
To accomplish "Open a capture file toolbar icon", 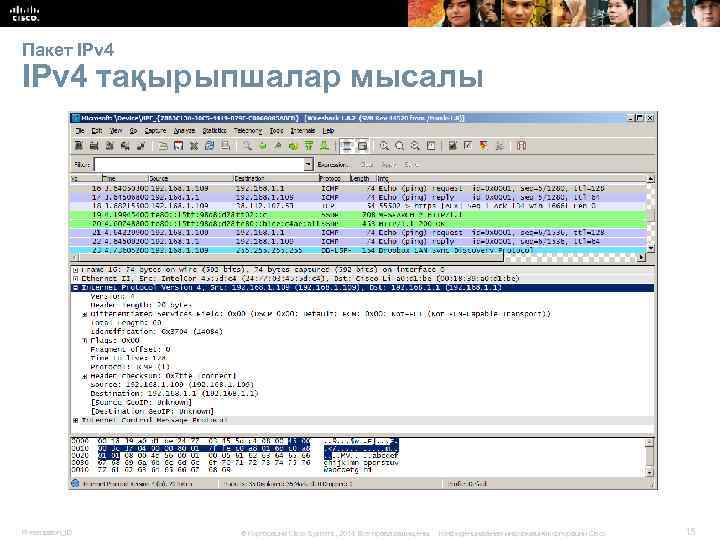I will pos(163,146).
